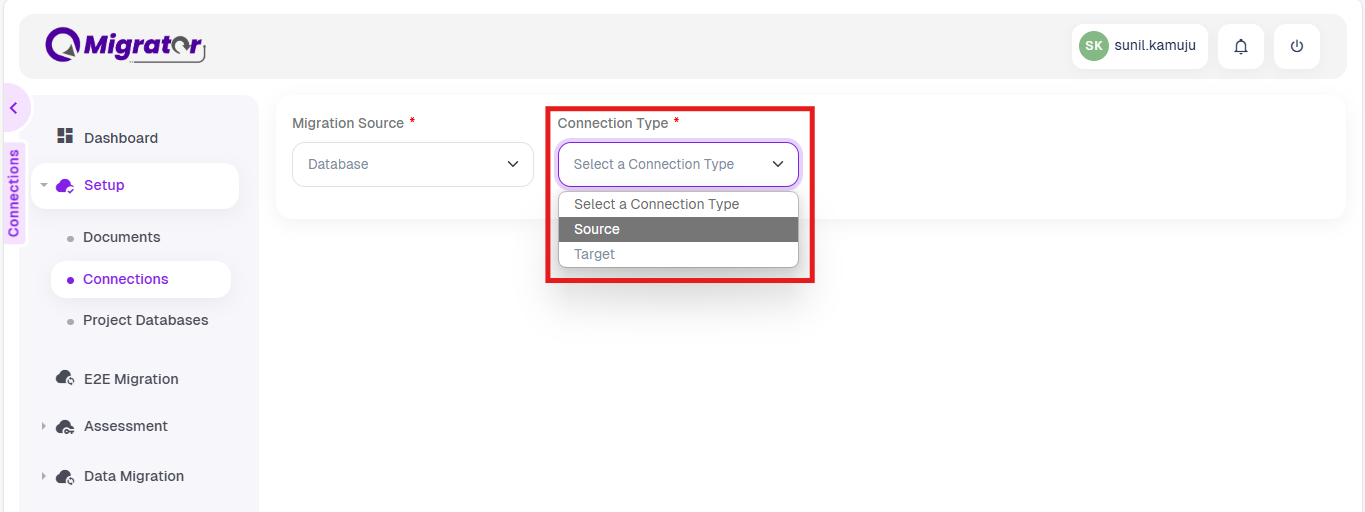Collapse the sidebar with left chevron
Screen dimensions: 1365x512
14,108
